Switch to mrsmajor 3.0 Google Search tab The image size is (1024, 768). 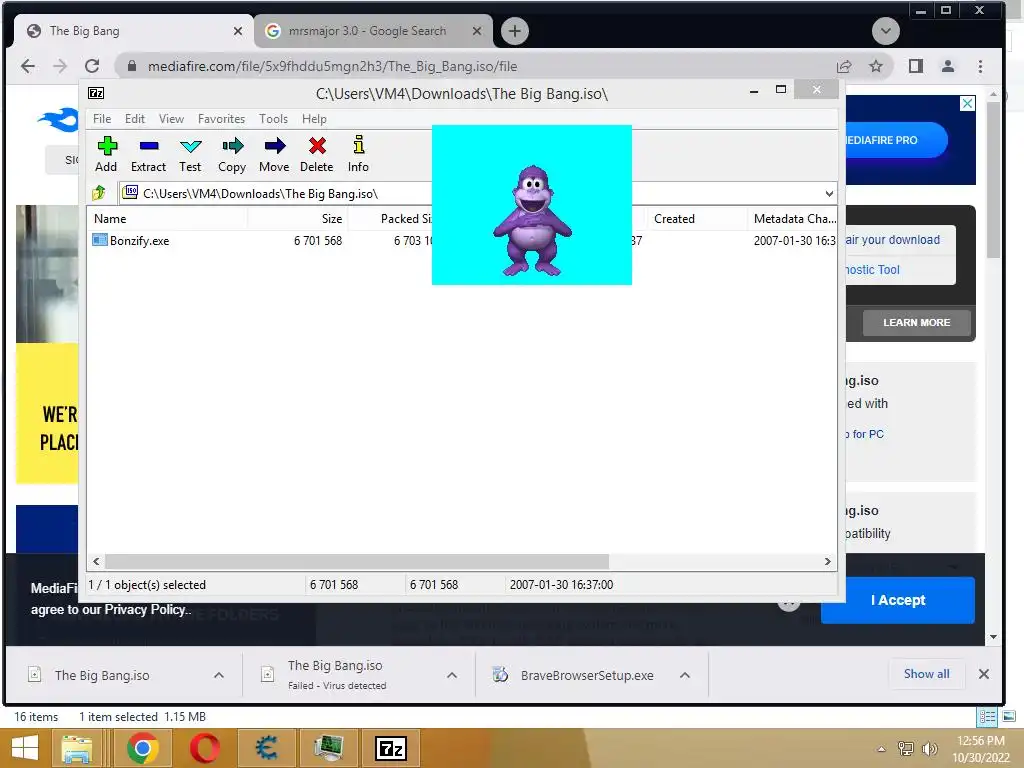(x=367, y=31)
